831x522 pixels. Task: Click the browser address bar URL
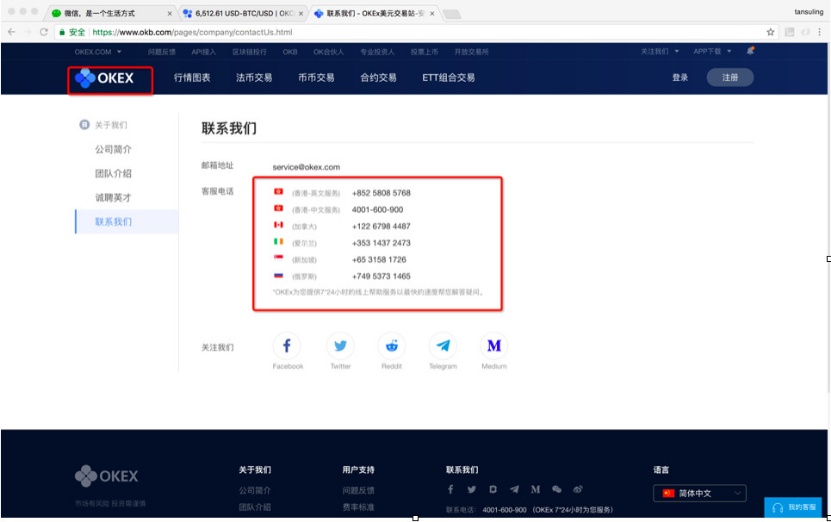192,32
